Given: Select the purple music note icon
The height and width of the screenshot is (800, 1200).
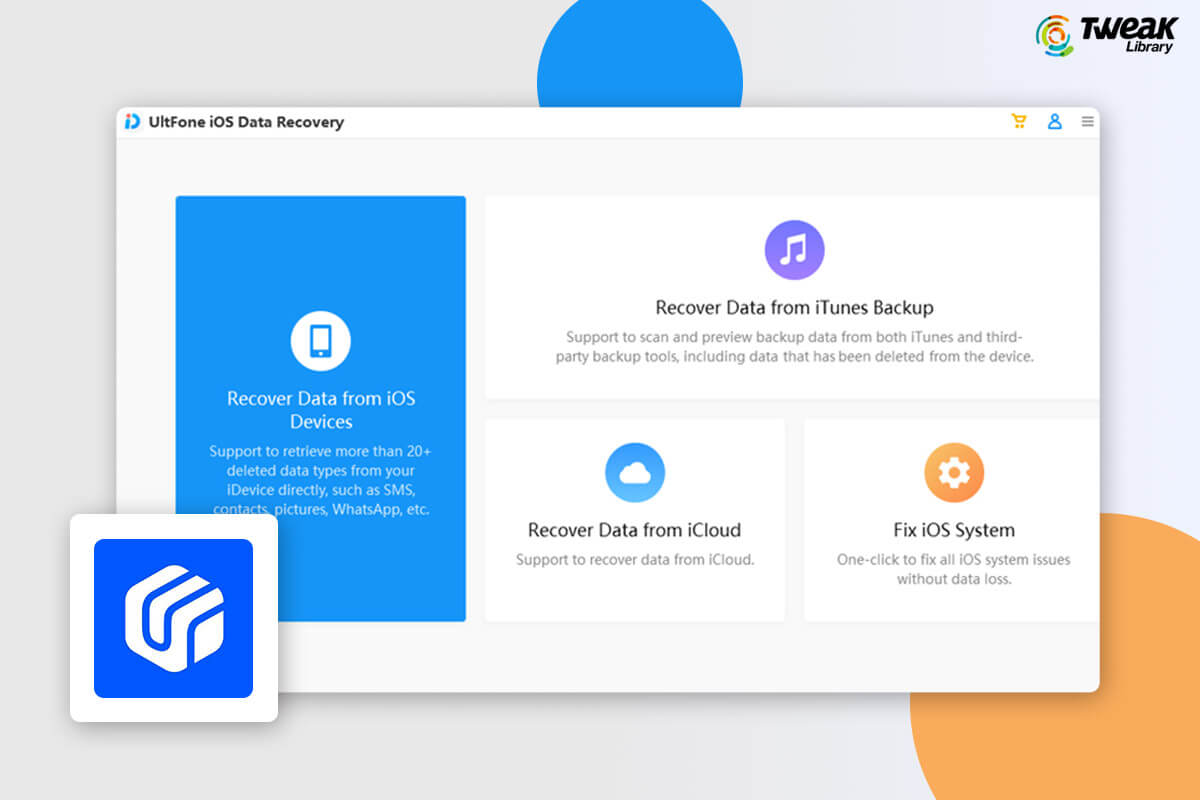Looking at the screenshot, I should coord(794,248).
